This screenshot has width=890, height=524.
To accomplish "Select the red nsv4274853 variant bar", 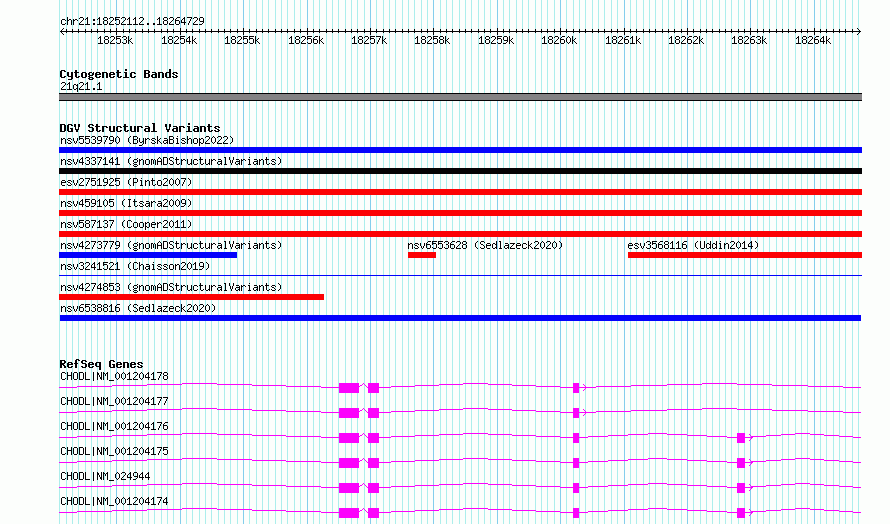I will [191, 297].
